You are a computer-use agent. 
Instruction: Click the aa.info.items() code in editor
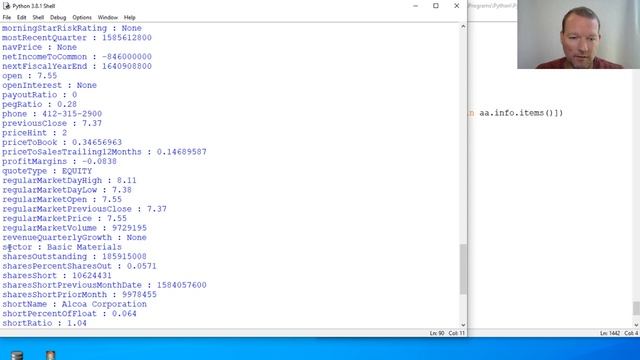(x=521, y=113)
